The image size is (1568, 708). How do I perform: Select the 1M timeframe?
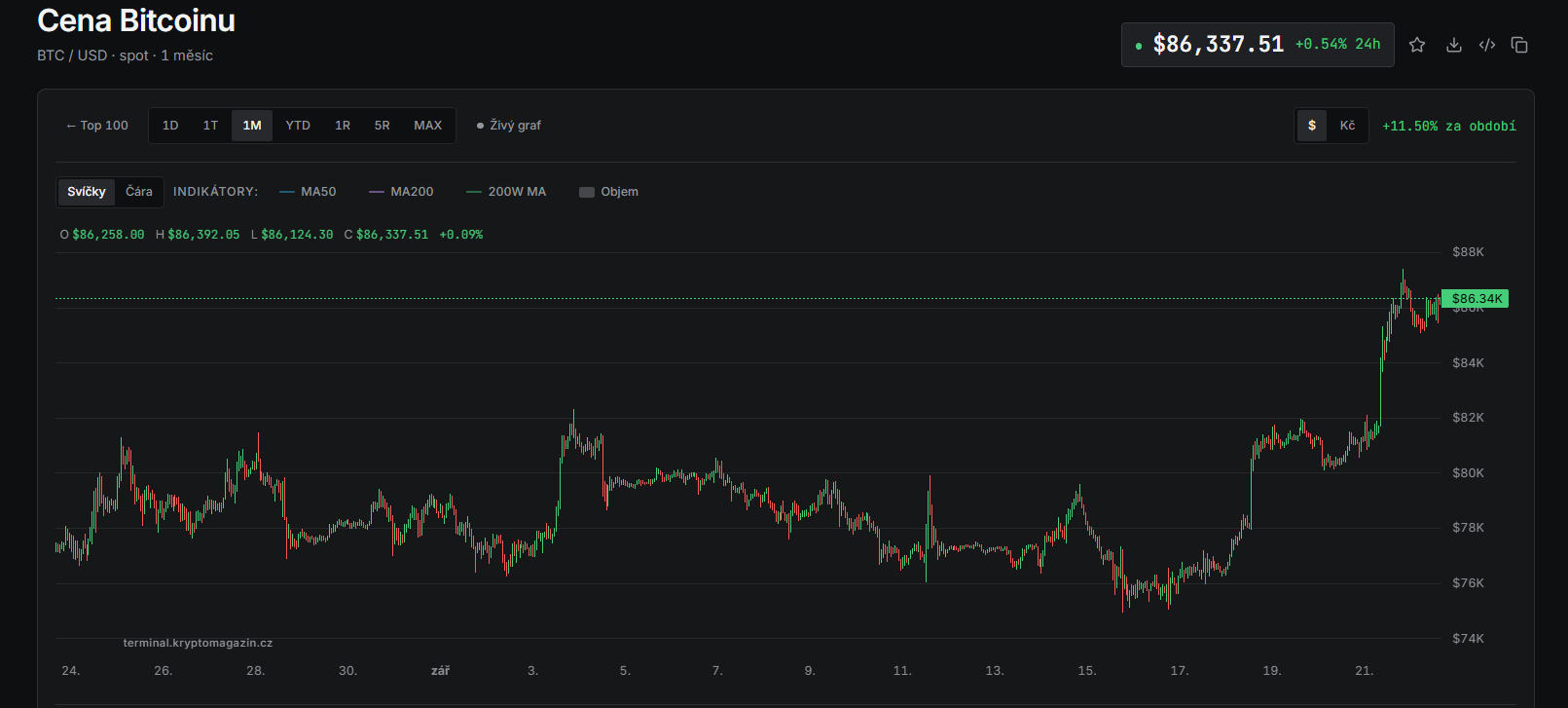(252, 126)
